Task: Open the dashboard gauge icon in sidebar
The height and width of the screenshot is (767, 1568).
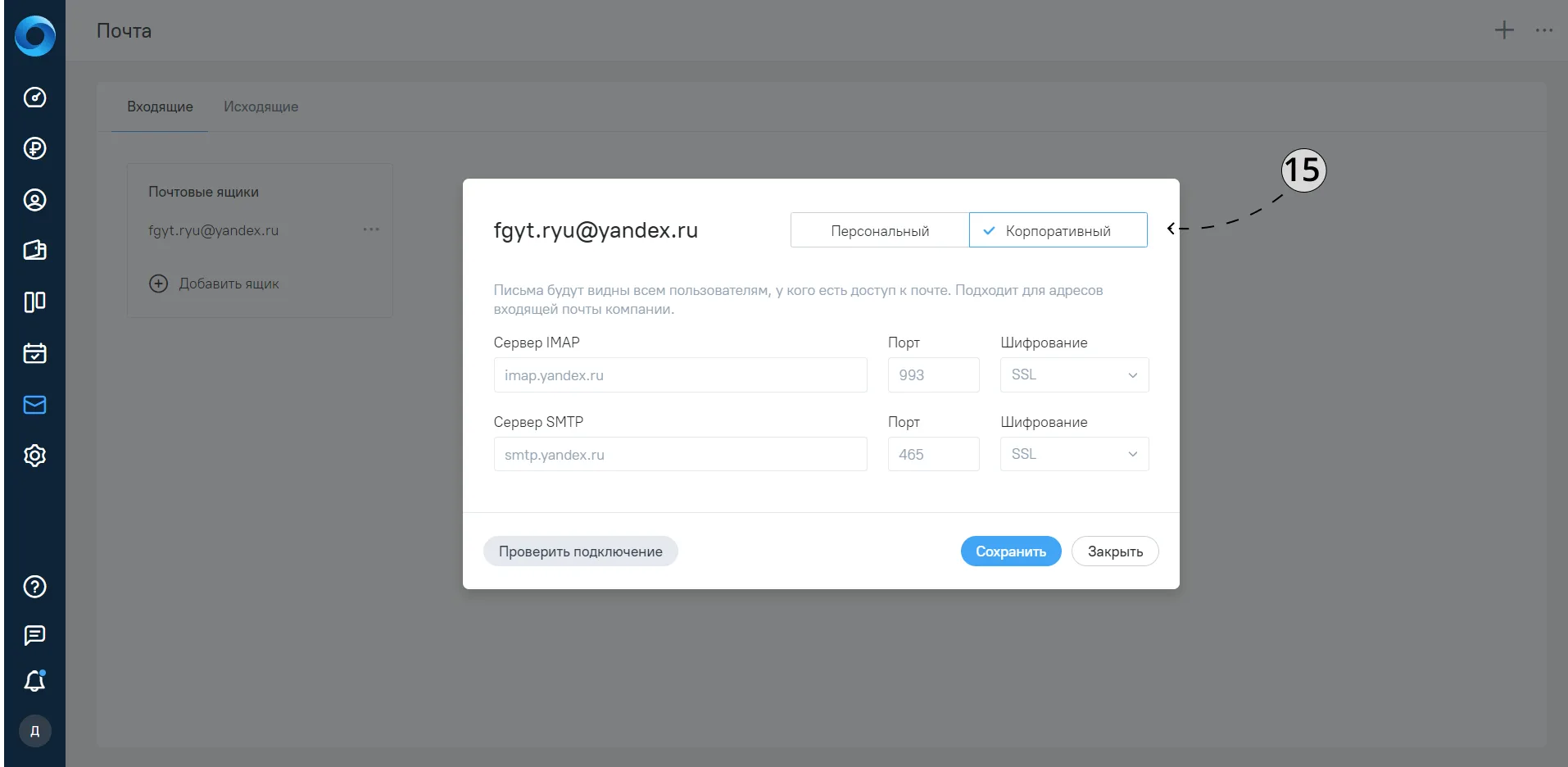Action: point(34,98)
